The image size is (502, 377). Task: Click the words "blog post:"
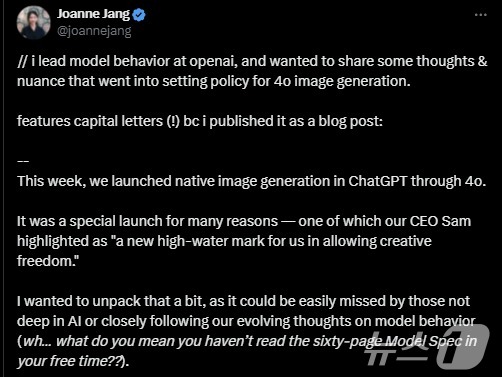click(x=350, y=121)
